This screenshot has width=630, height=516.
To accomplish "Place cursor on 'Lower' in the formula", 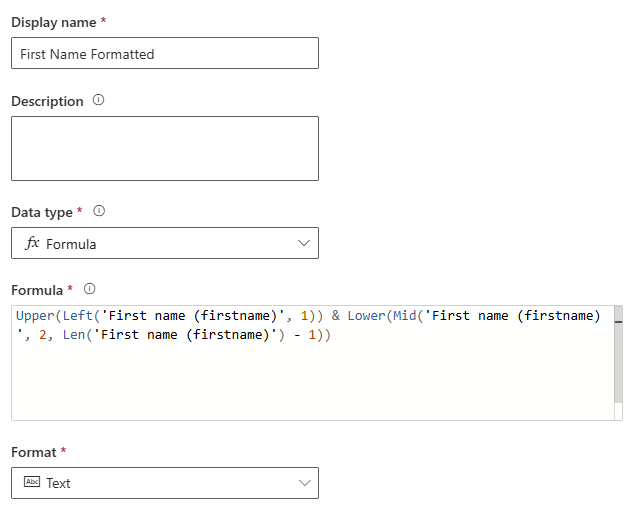I will click(367, 316).
